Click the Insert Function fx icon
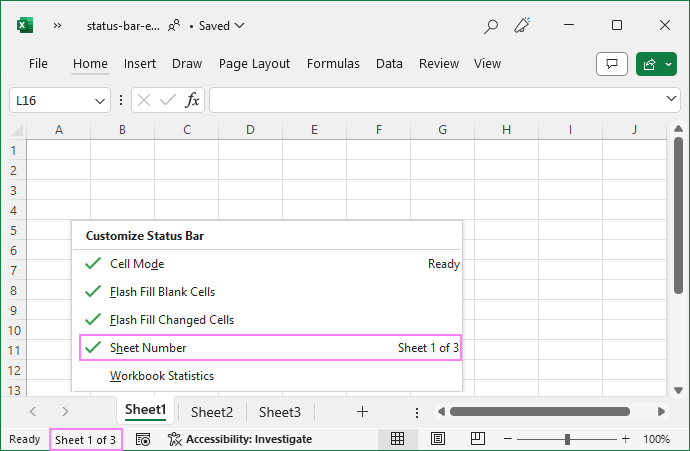690x451 pixels. click(193, 100)
